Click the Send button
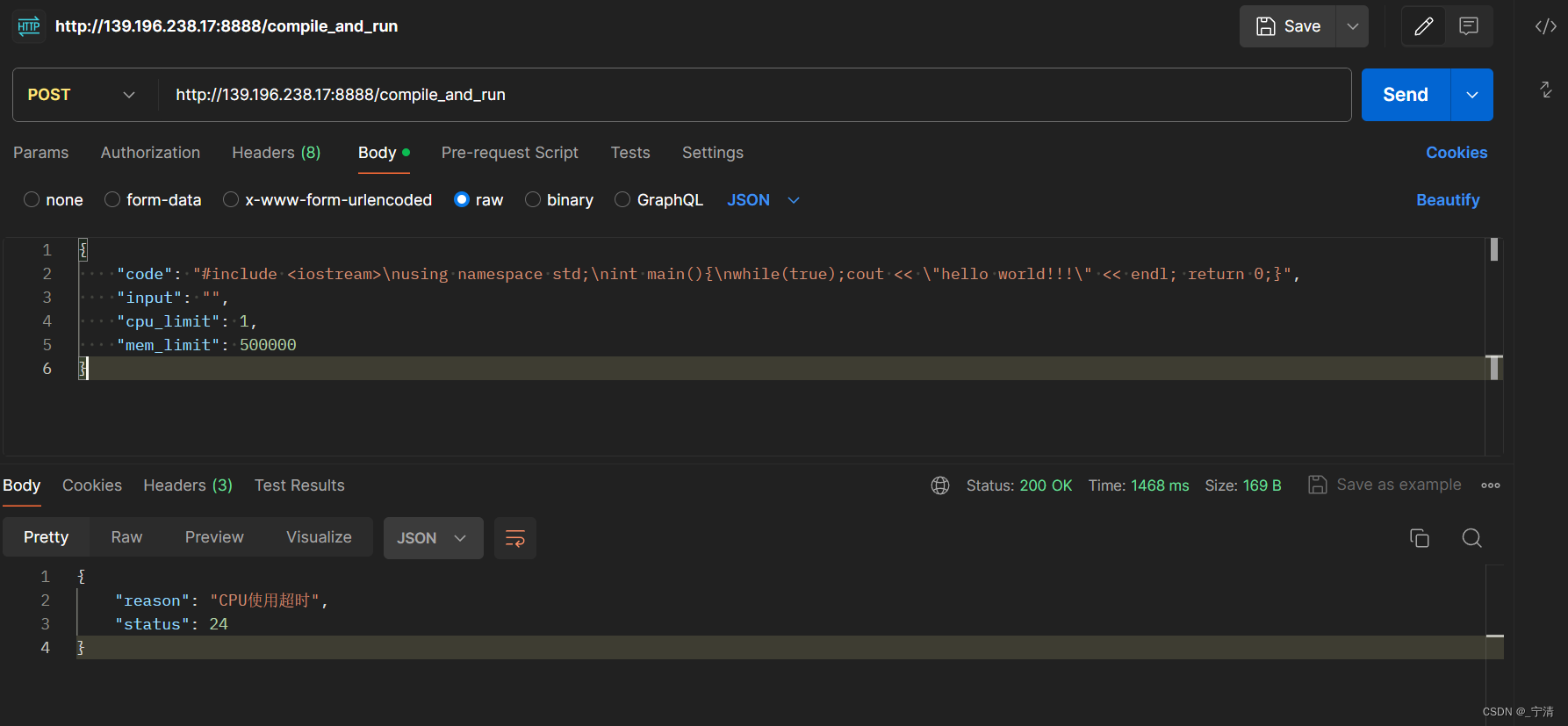Image resolution: width=1568 pixels, height=726 pixels. point(1406,95)
